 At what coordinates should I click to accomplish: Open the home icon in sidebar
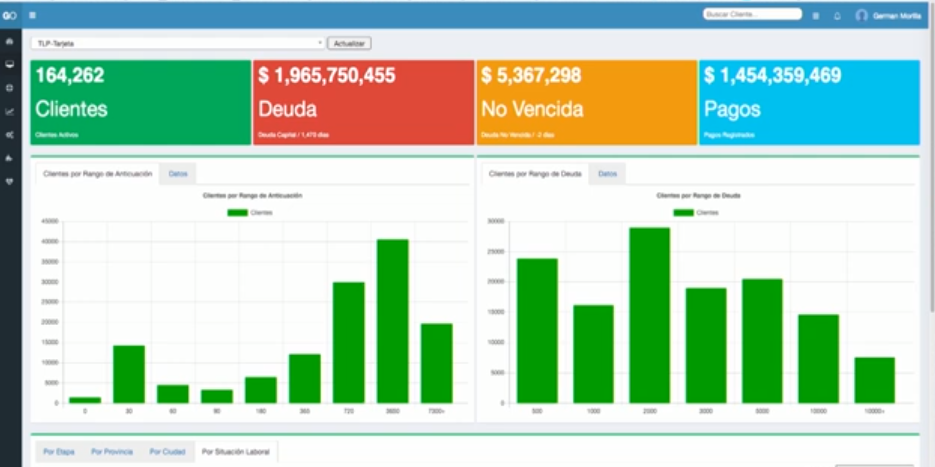10,41
